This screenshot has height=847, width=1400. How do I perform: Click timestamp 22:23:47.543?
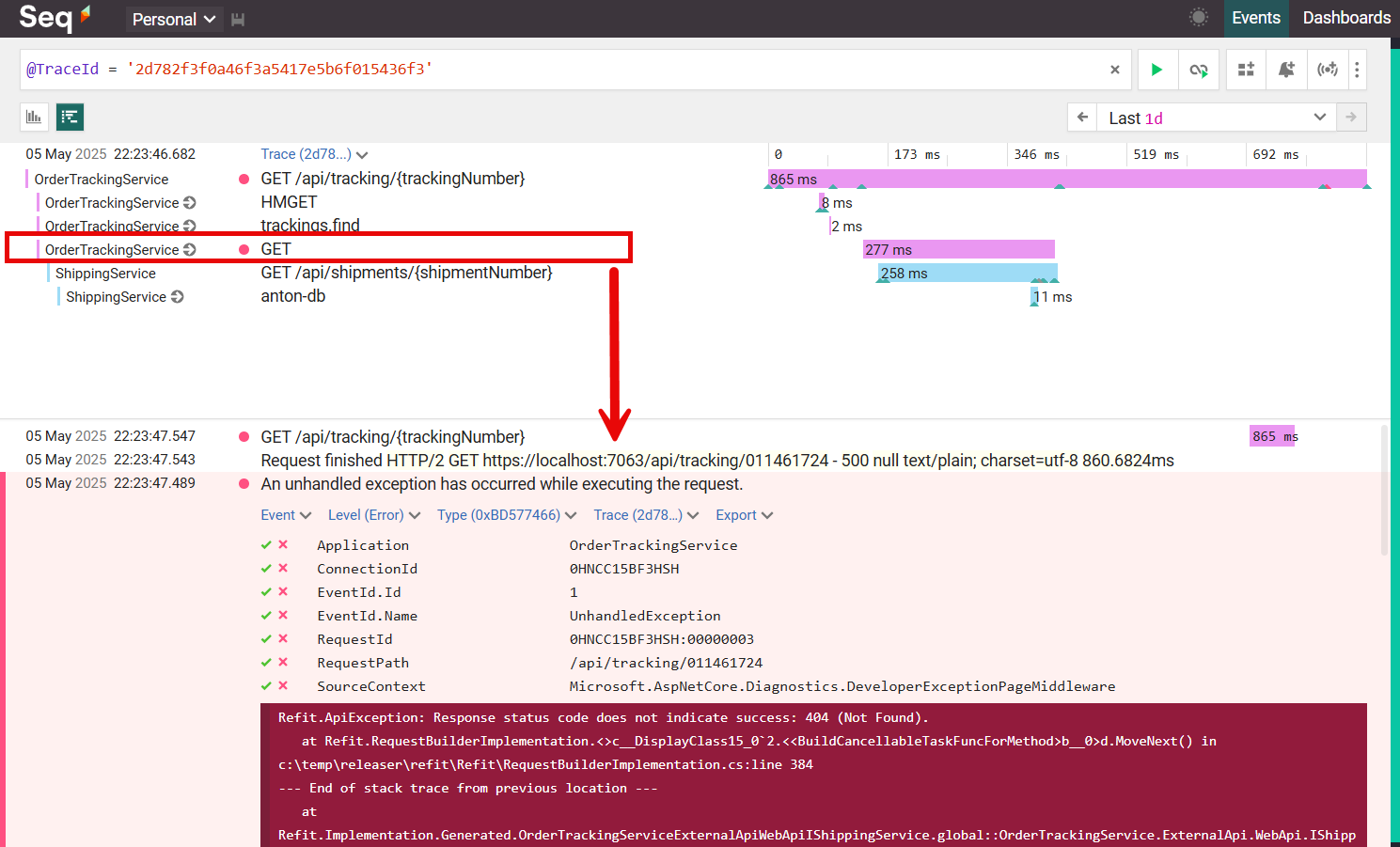coord(154,460)
